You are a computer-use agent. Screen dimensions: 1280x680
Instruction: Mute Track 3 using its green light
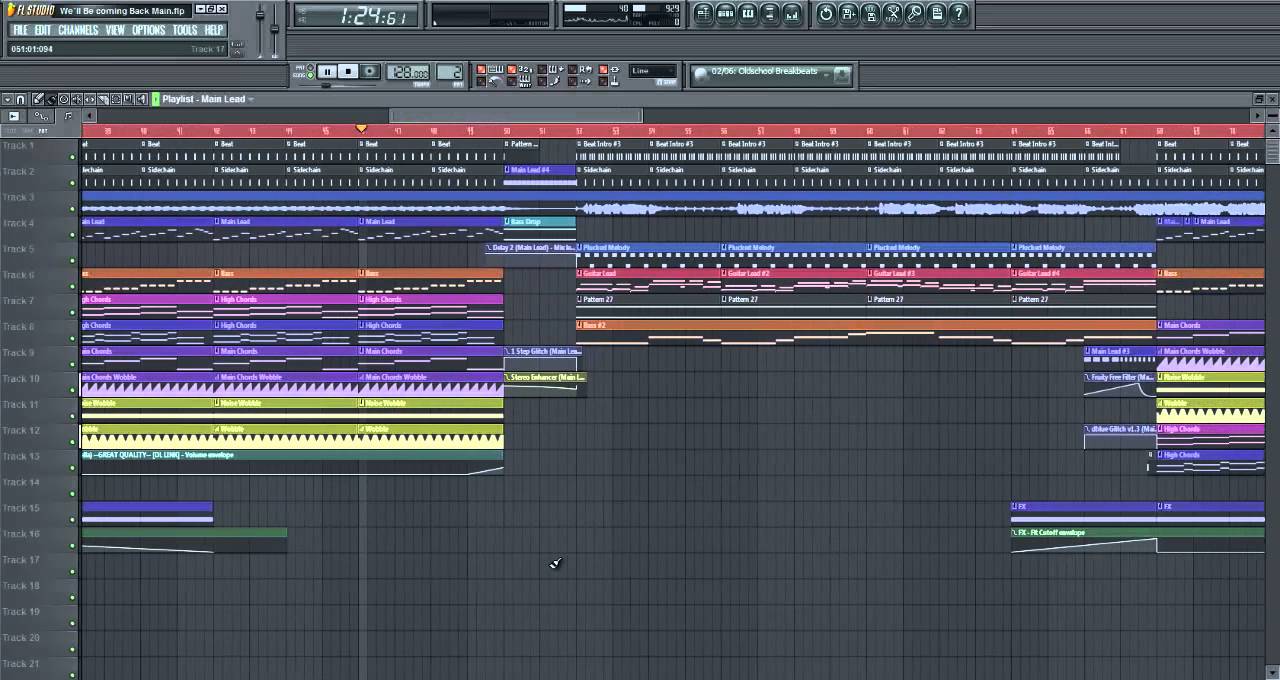pyautogui.click(x=72, y=209)
